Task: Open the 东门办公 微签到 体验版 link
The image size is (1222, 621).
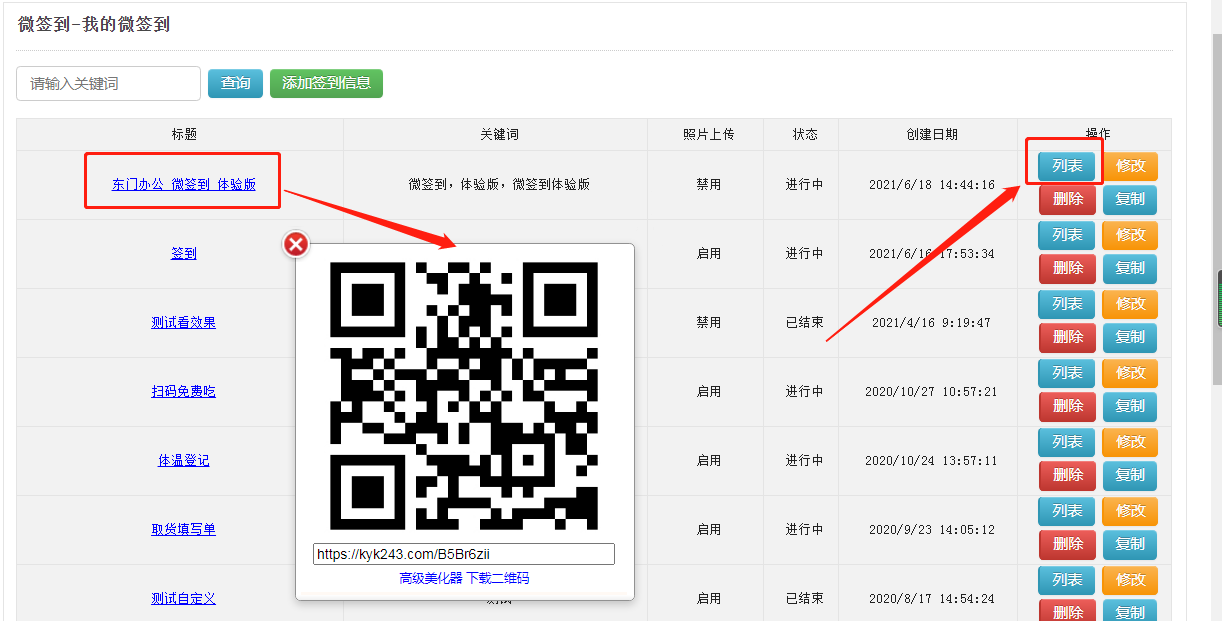Action: pyautogui.click(x=183, y=184)
